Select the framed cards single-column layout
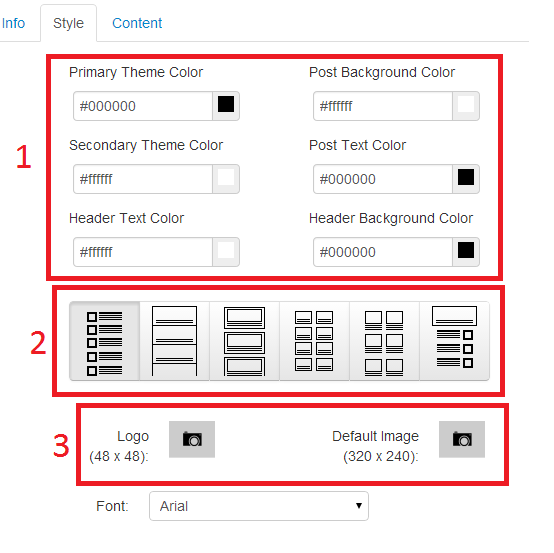 244,341
